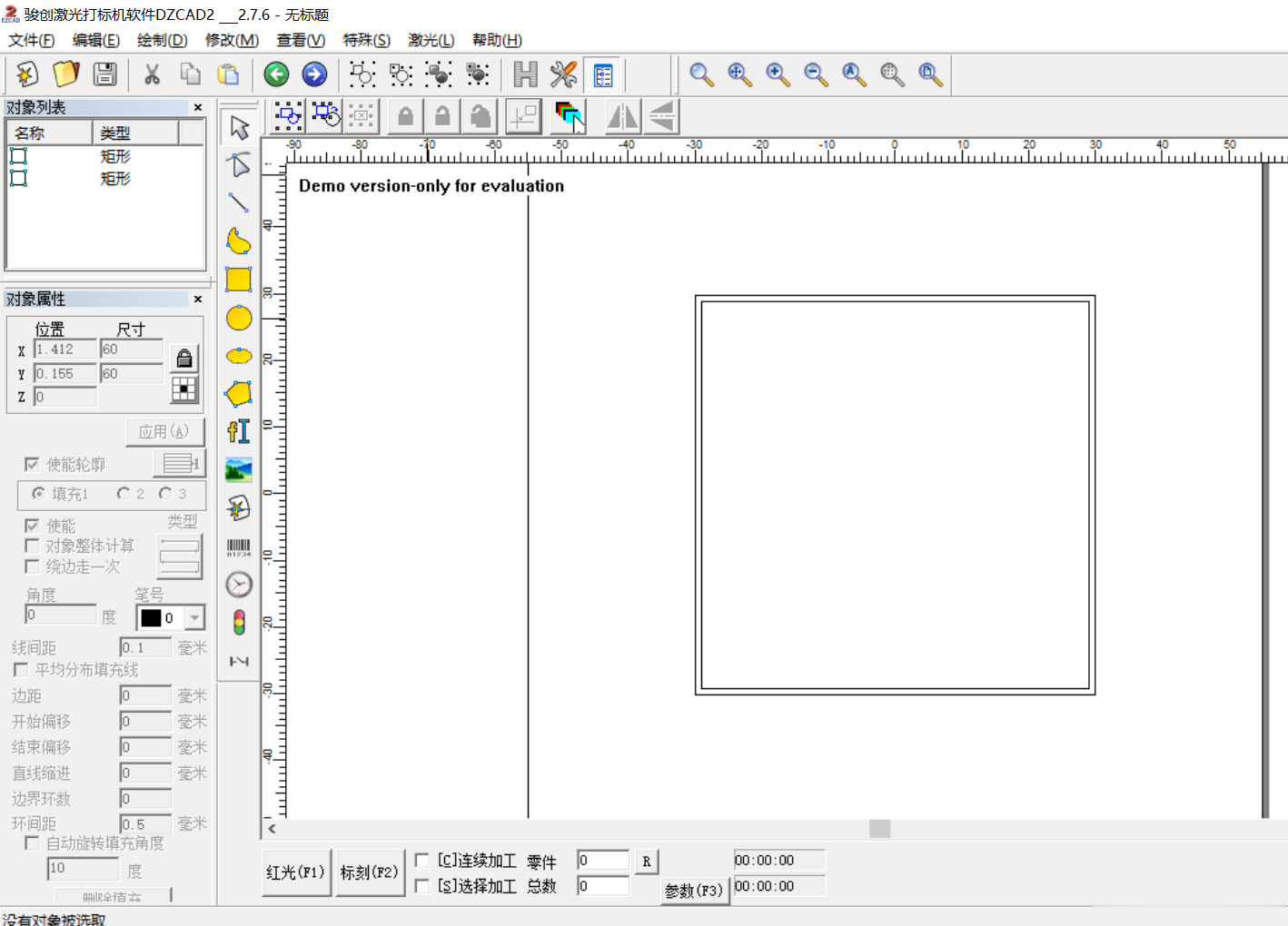Select the Node edit tool
Image resolution: width=1288 pixels, height=926 pixels.
[x=239, y=165]
